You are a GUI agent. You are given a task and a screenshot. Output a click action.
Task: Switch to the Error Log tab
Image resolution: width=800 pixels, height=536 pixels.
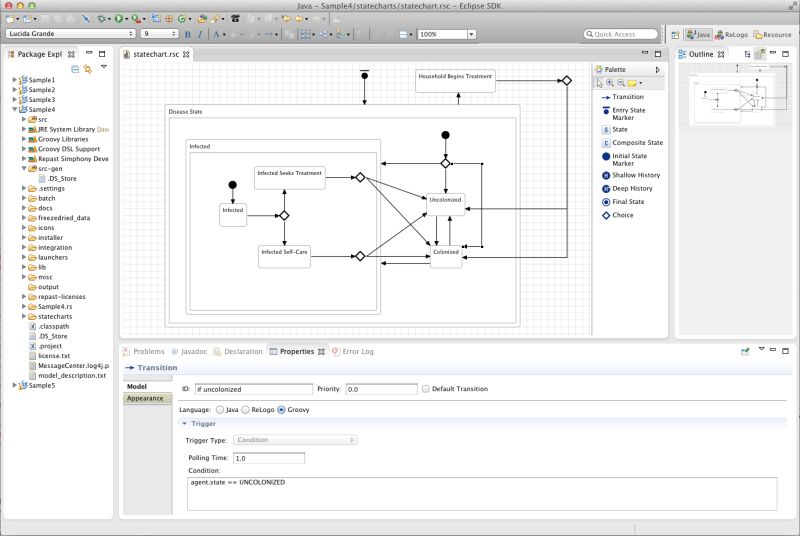coord(353,351)
